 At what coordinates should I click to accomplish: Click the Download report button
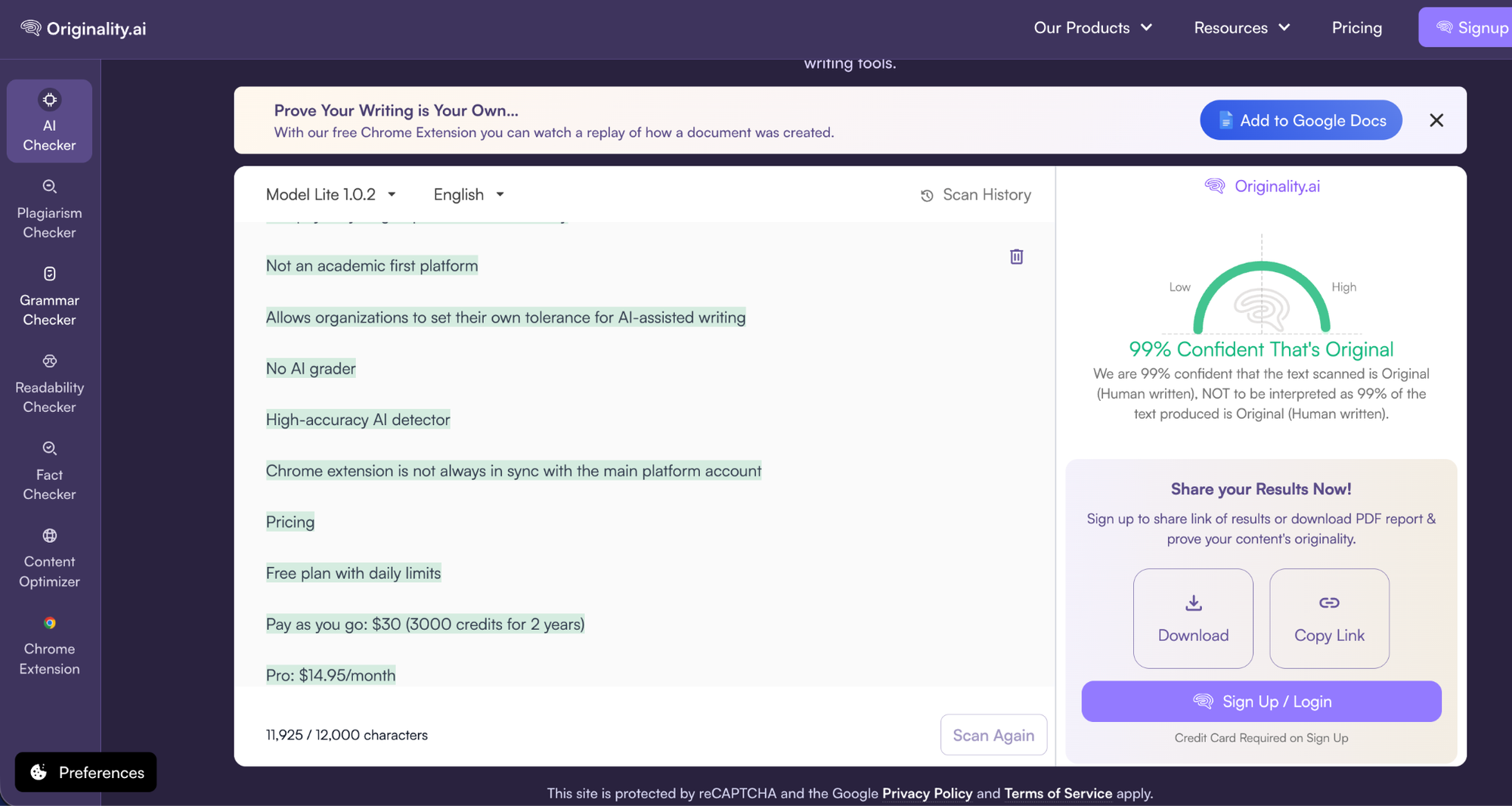1193,618
